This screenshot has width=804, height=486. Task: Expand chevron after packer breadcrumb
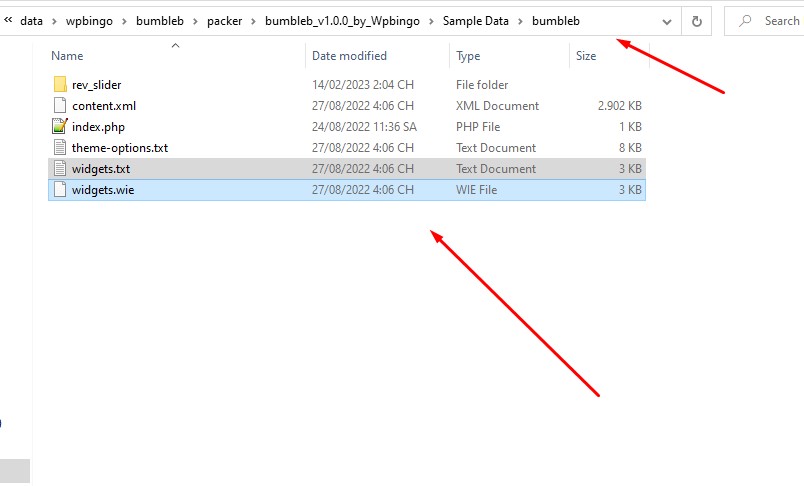point(253,22)
